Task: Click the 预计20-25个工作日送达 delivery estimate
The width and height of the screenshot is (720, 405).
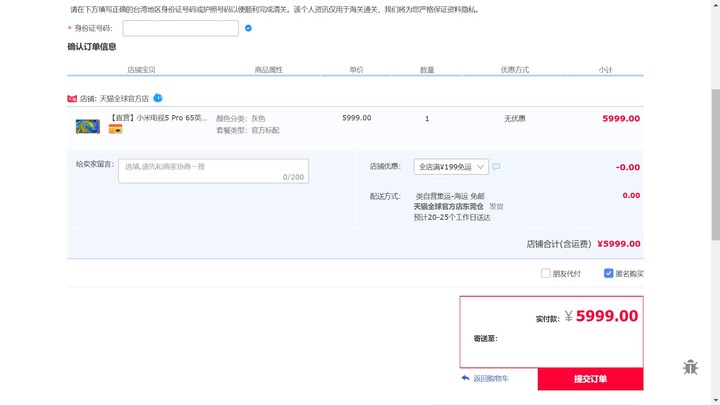Action: (x=452, y=218)
